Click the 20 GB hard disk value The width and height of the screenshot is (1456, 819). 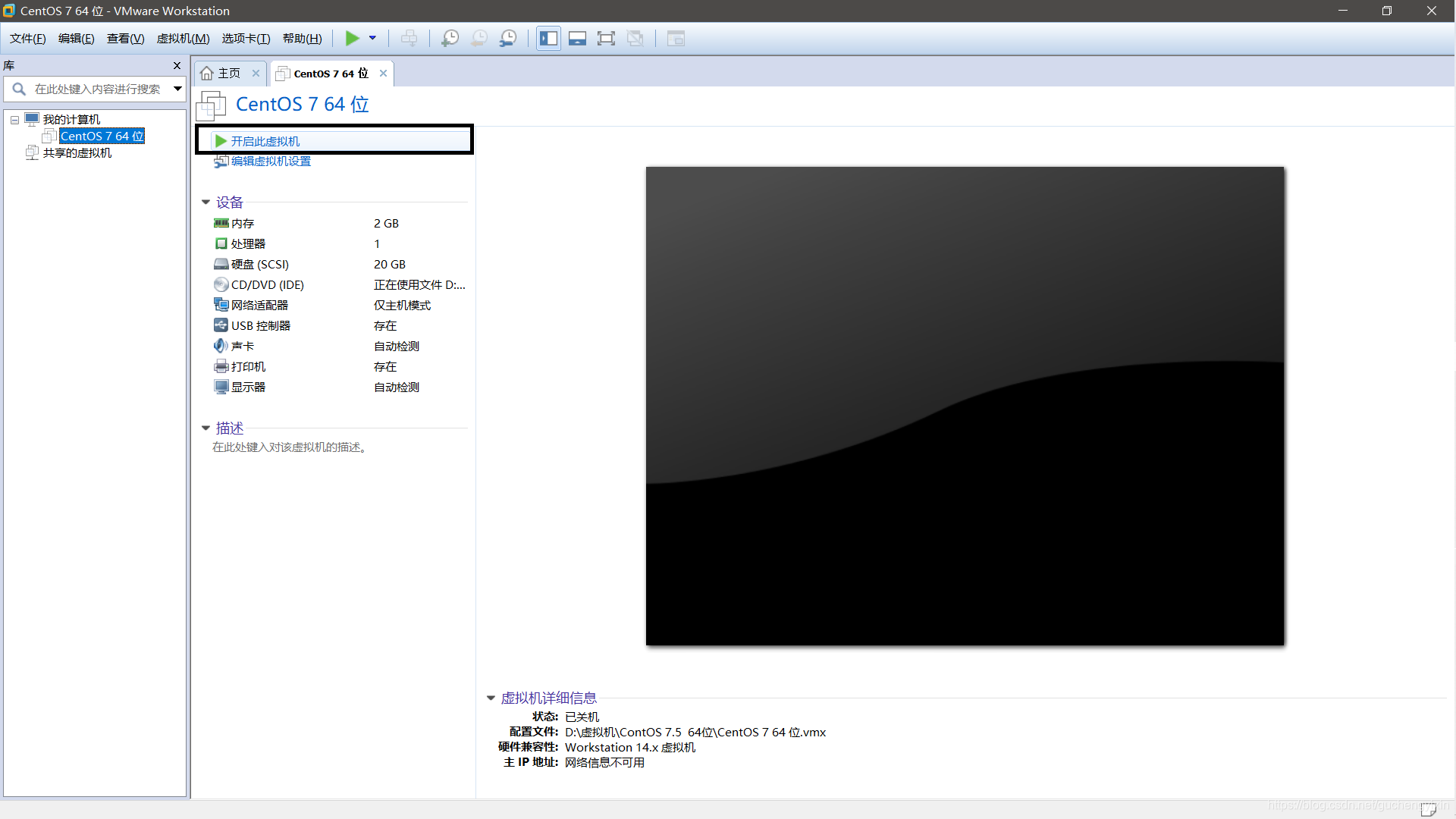[x=390, y=264]
